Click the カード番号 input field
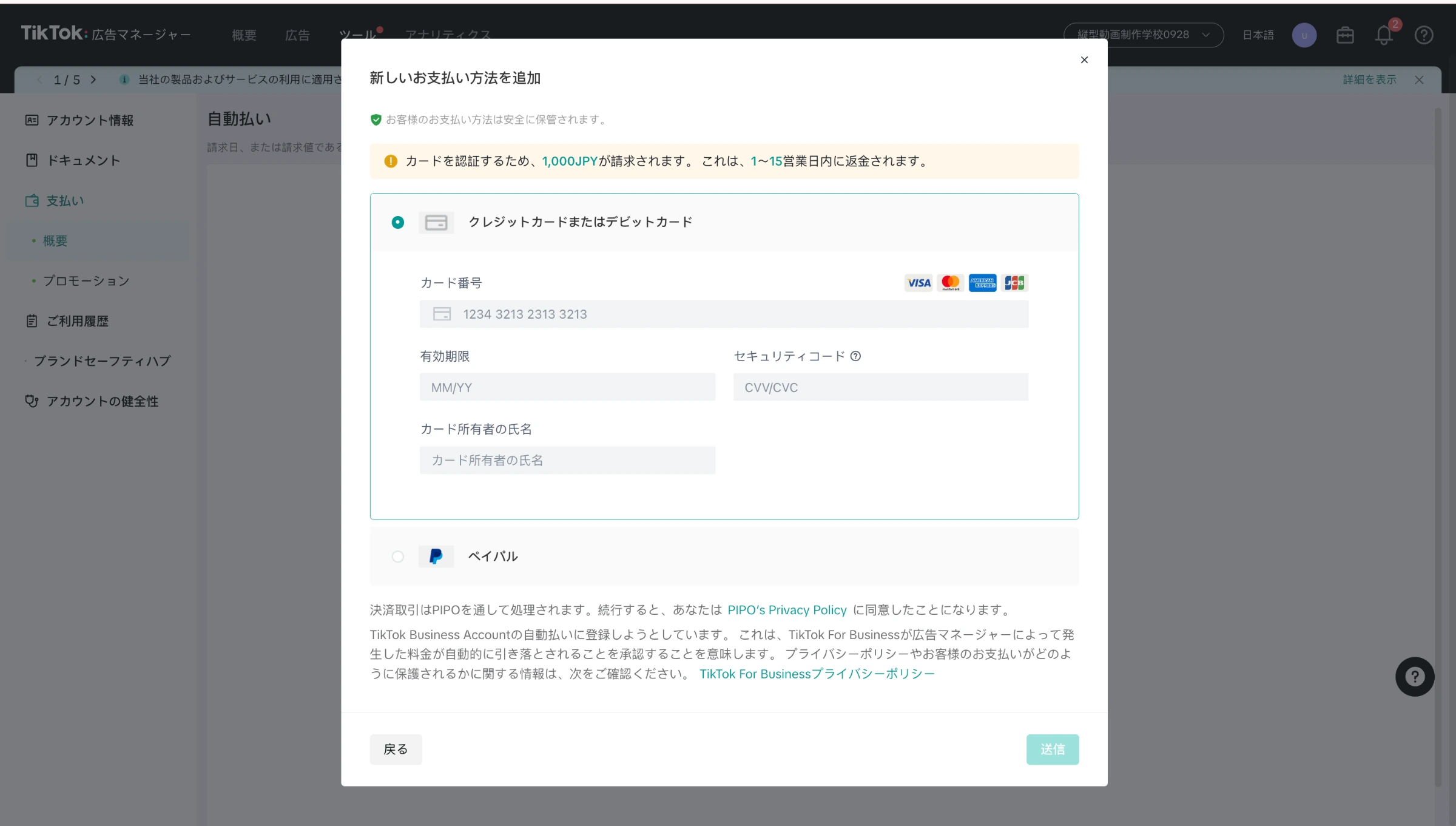 (x=724, y=314)
